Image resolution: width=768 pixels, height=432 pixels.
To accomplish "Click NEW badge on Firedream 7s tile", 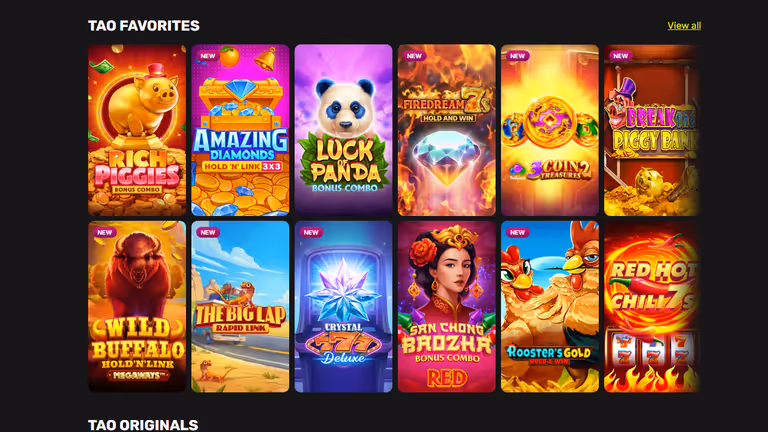I will coord(414,56).
